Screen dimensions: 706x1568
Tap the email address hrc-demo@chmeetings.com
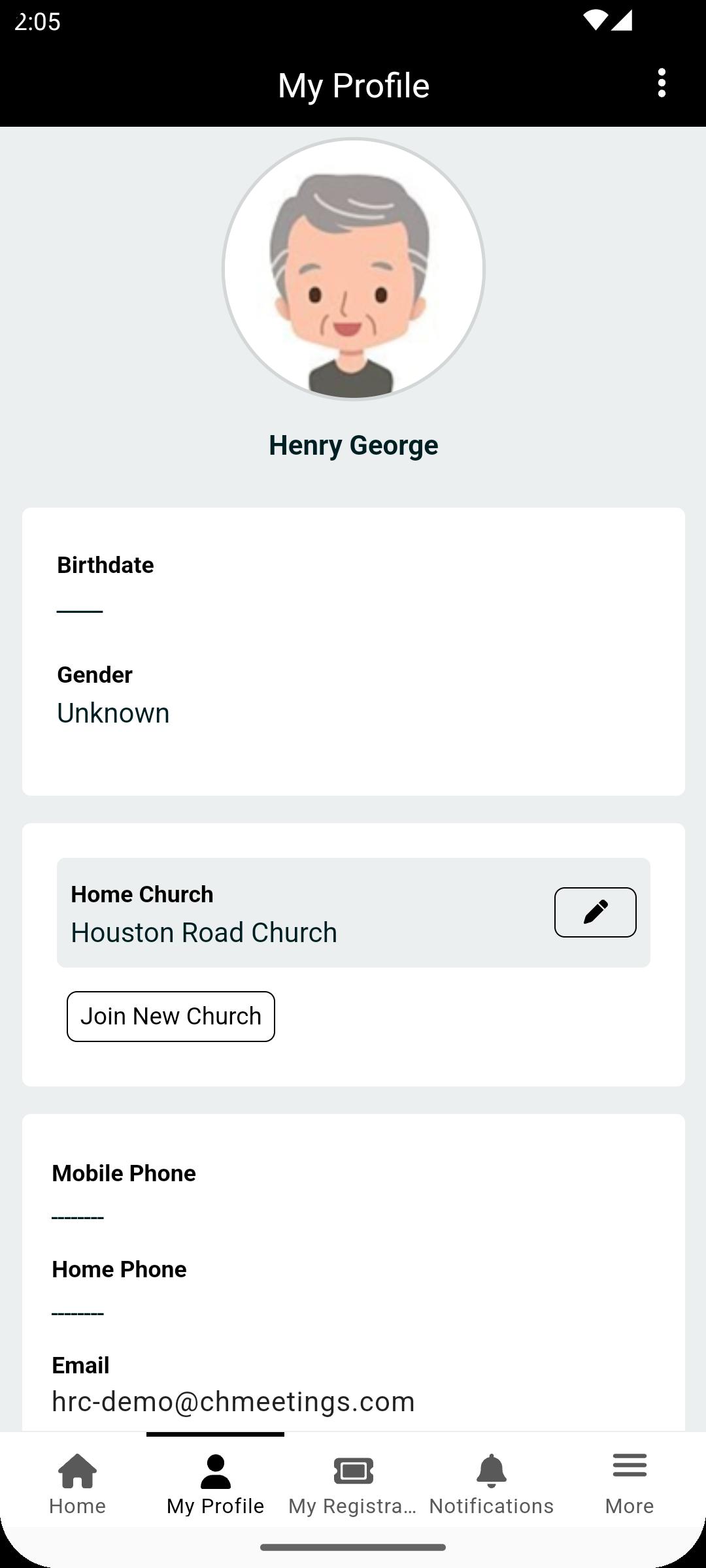point(233,1401)
